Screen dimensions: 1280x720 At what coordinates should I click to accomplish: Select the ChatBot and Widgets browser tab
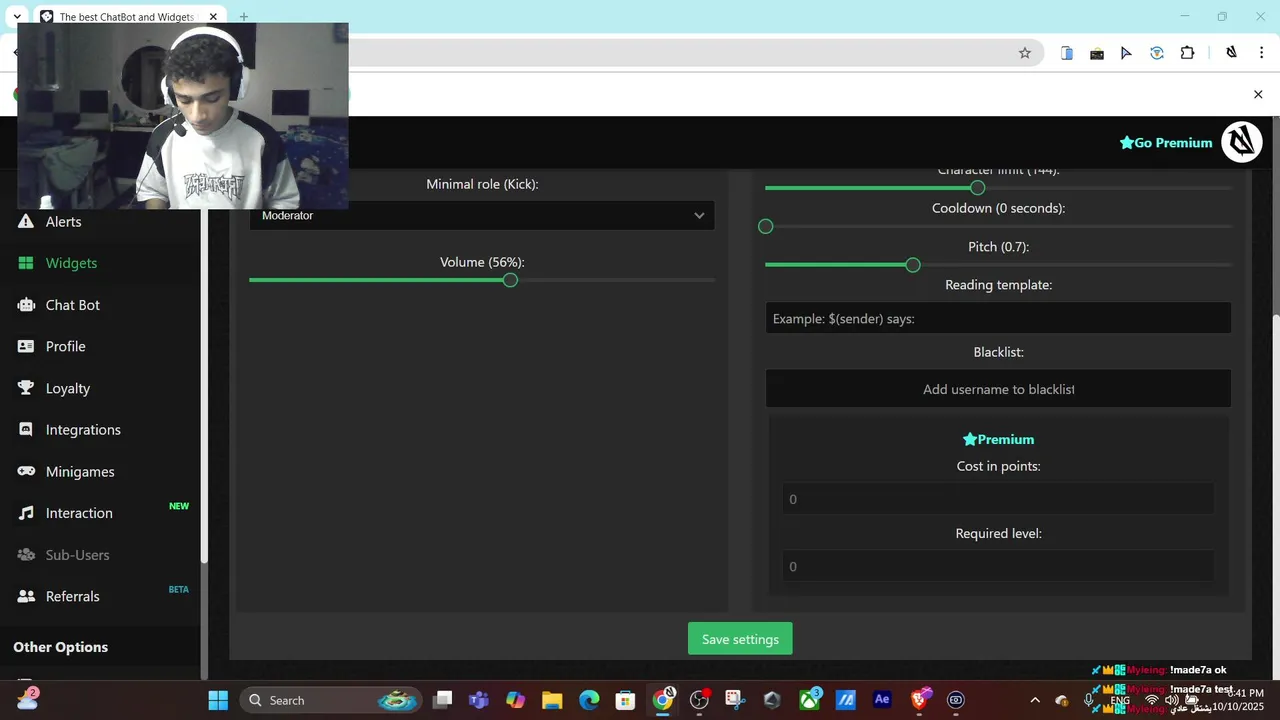[x=128, y=17]
